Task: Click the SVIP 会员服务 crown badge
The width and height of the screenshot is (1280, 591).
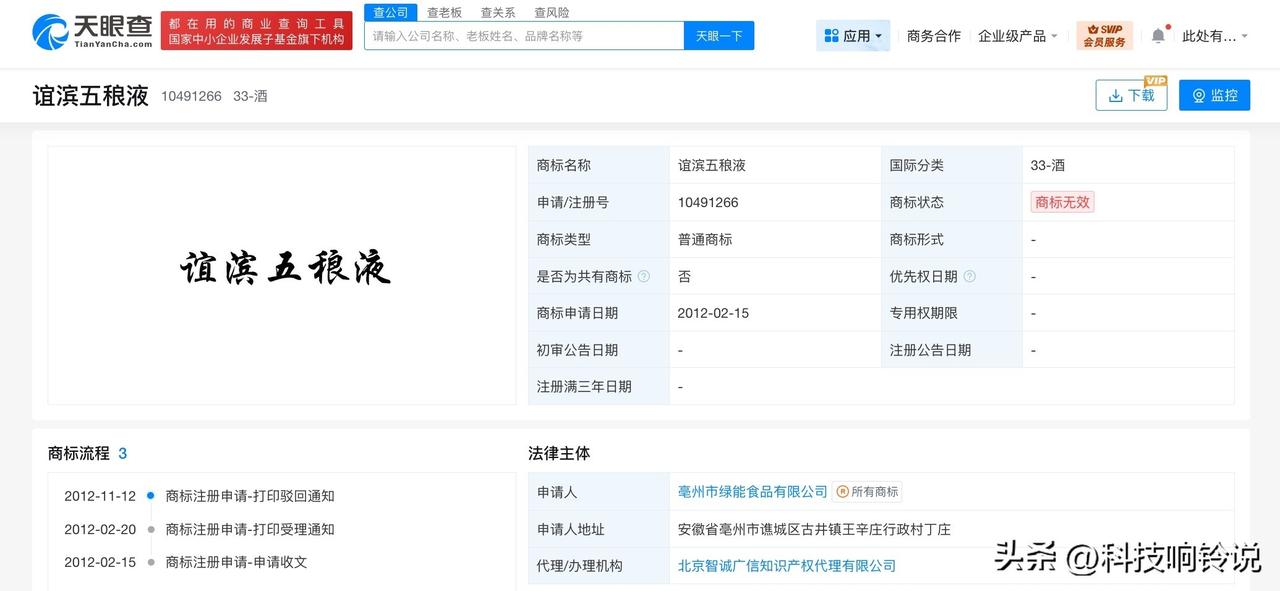Action: pyautogui.click(x=1103, y=34)
